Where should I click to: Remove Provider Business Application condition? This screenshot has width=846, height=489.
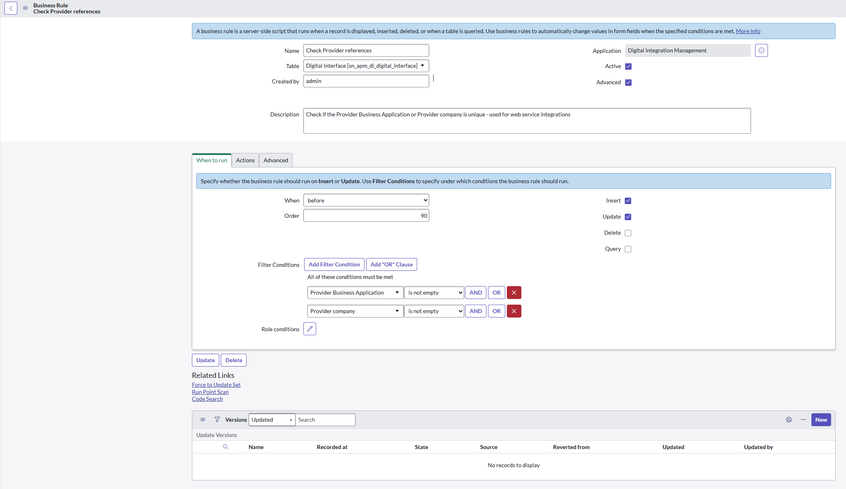tap(514, 293)
